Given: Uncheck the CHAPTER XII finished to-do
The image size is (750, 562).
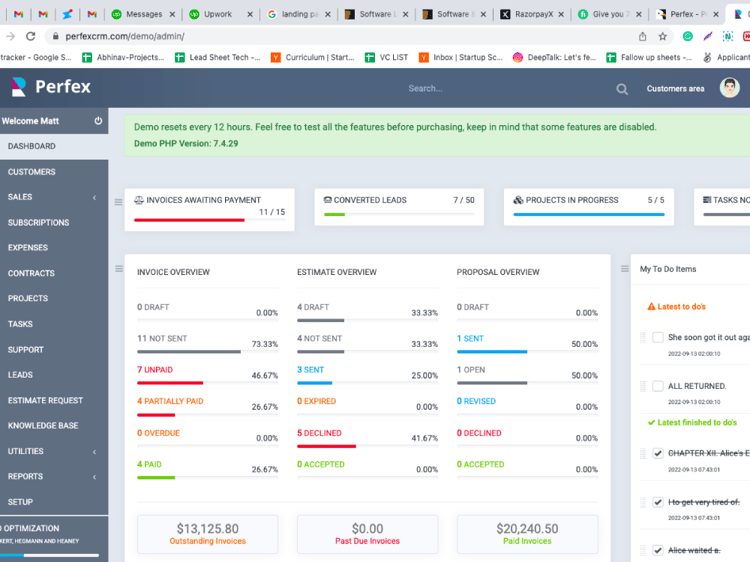Looking at the screenshot, I should coord(658,453).
